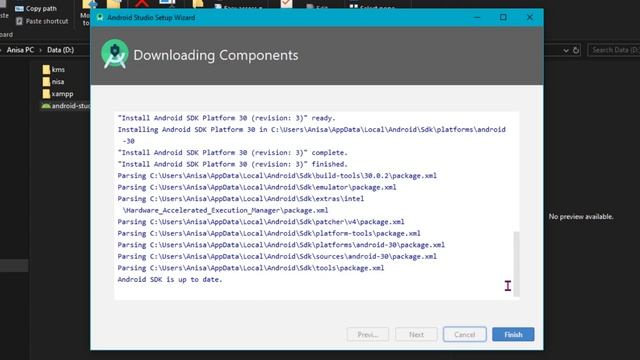The image size is (640, 360).
Task: Click the emulator\package.xml parsing line
Action: 257,187
